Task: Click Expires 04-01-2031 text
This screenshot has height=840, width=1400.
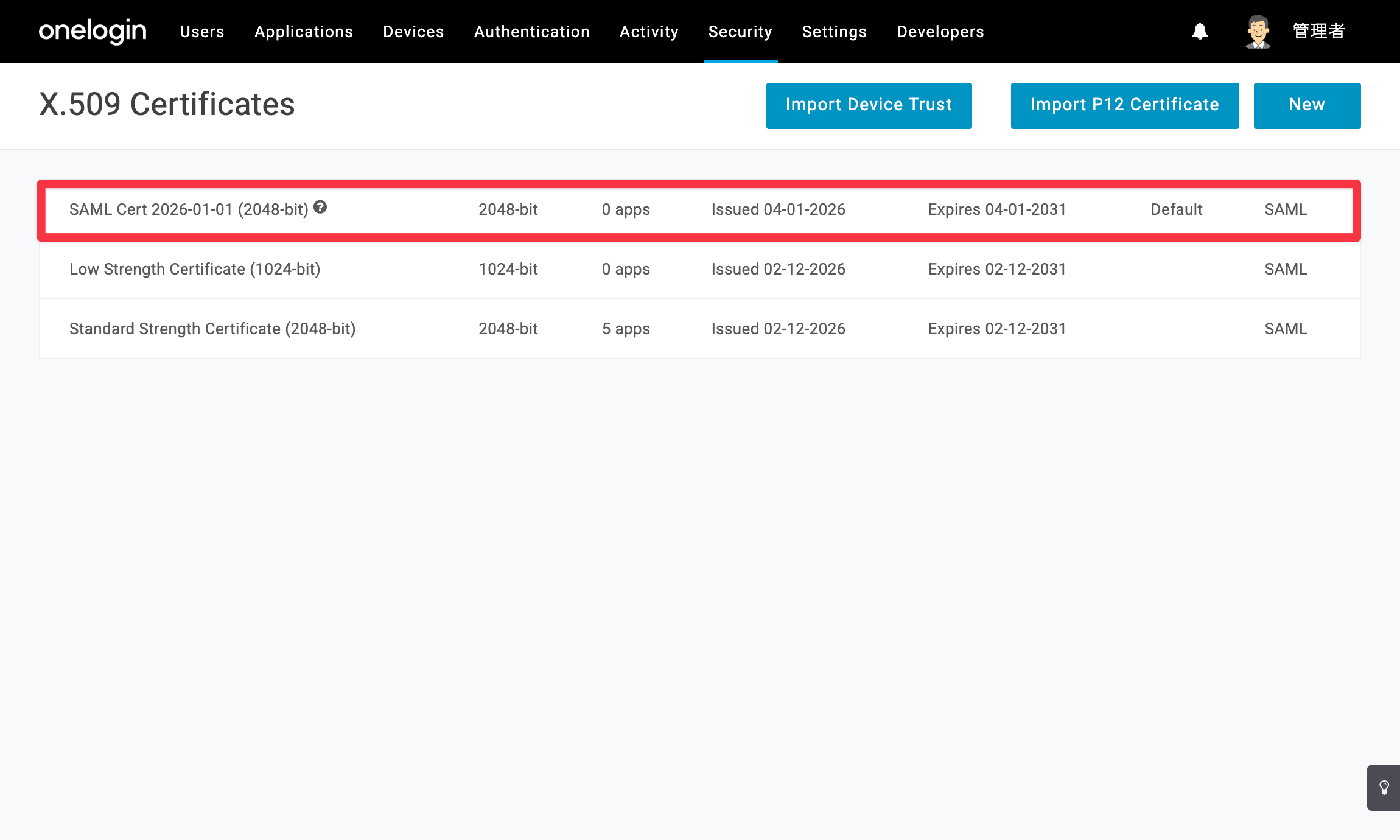Action: (996, 209)
